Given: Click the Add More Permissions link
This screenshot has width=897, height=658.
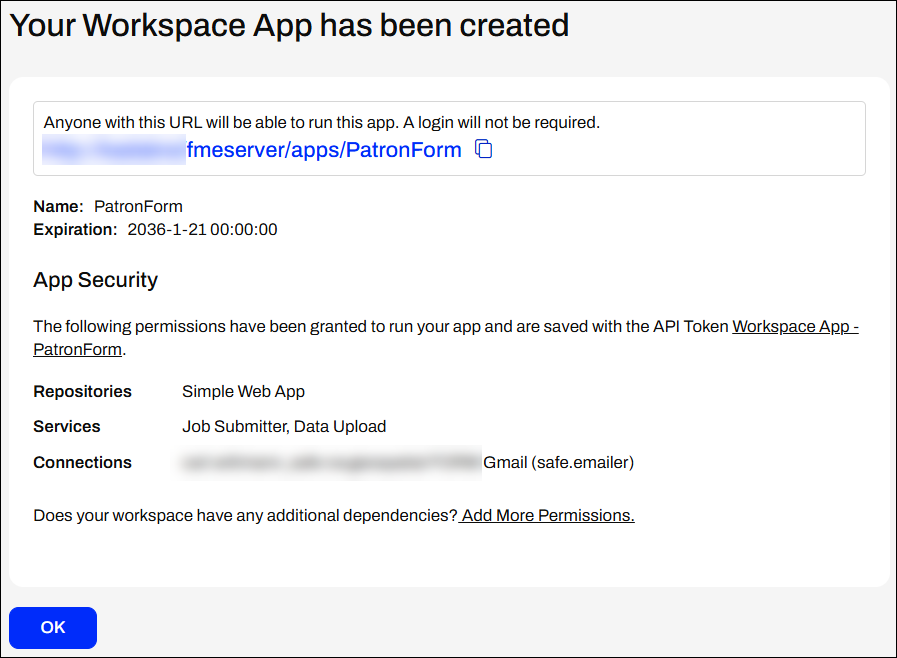Looking at the screenshot, I should tap(546, 516).
